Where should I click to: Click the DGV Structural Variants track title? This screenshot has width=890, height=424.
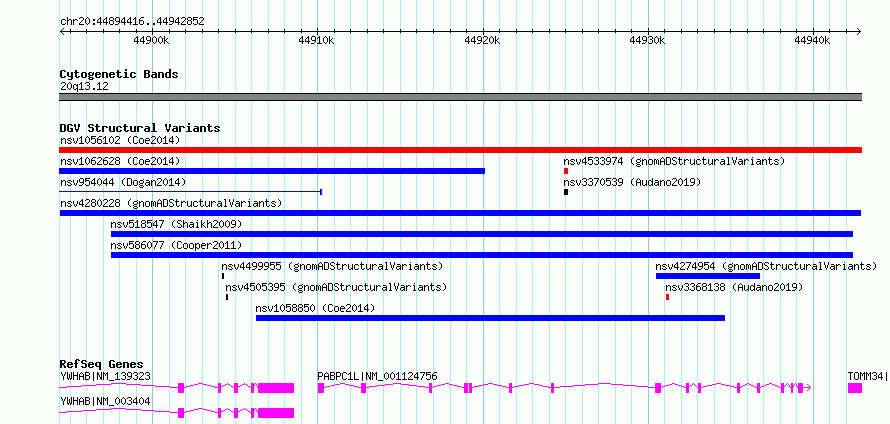pyautogui.click(x=140, y=128)
